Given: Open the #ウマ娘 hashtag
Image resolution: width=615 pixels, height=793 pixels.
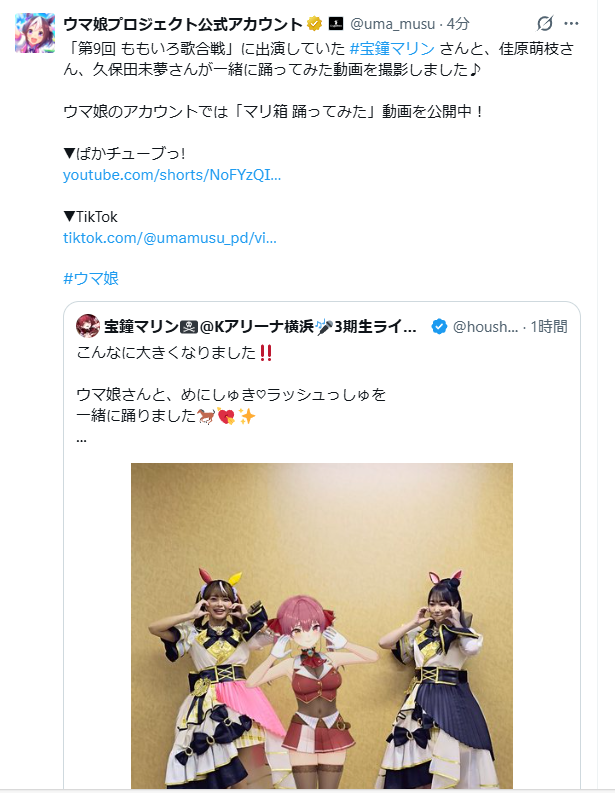Looking at the screenshot, I should pos(91,279).
